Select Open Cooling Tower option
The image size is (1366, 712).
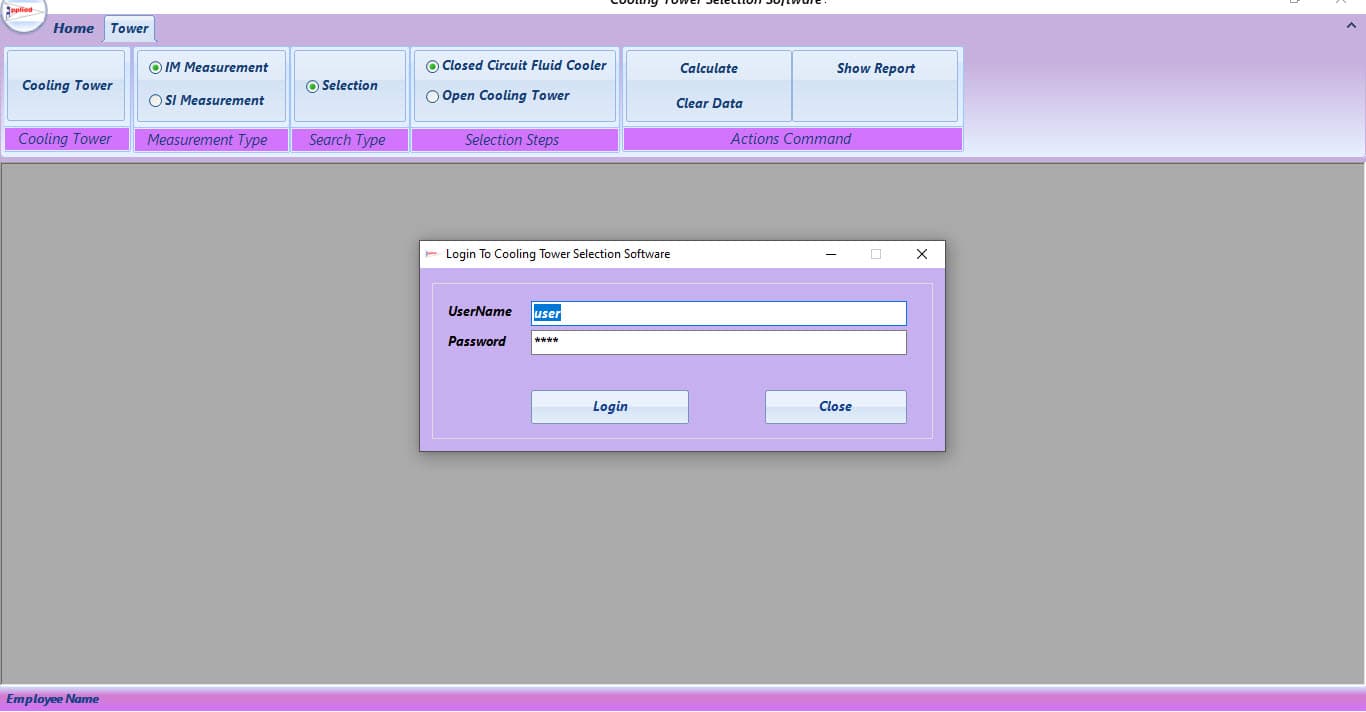coord(498,96)
